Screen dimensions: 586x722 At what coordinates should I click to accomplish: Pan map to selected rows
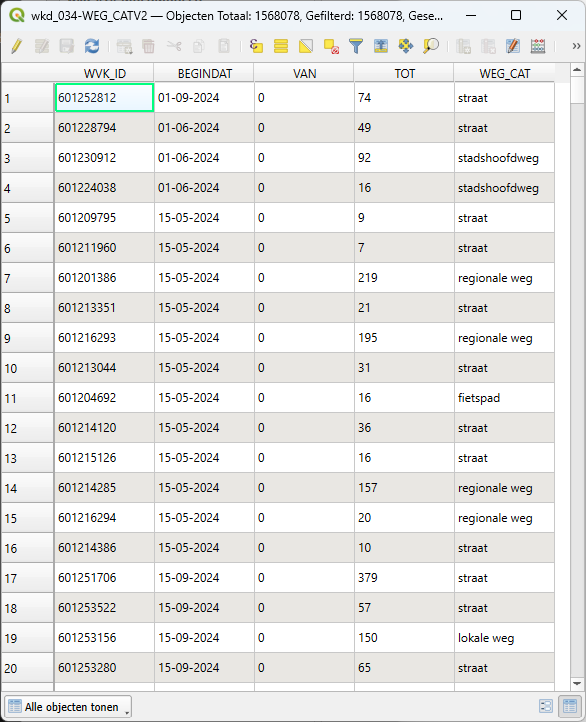[x=406, y=46]
